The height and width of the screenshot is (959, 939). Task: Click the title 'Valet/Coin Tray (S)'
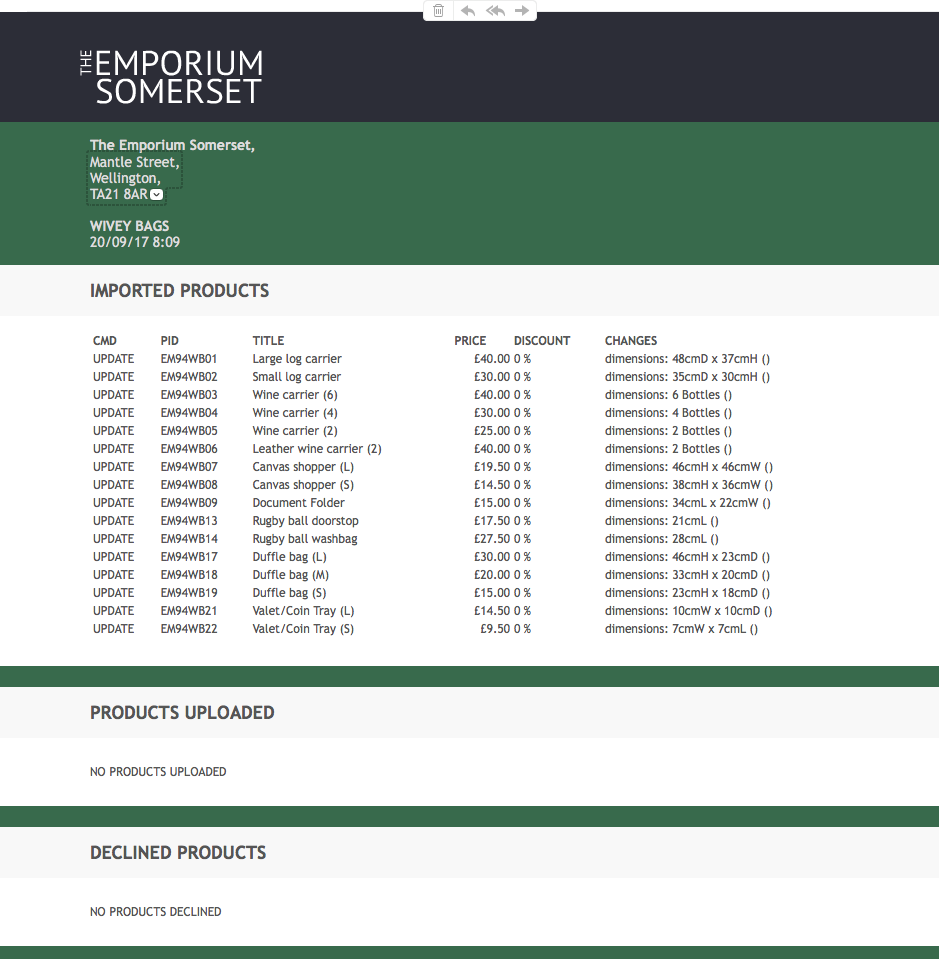(x=303, y=629)
